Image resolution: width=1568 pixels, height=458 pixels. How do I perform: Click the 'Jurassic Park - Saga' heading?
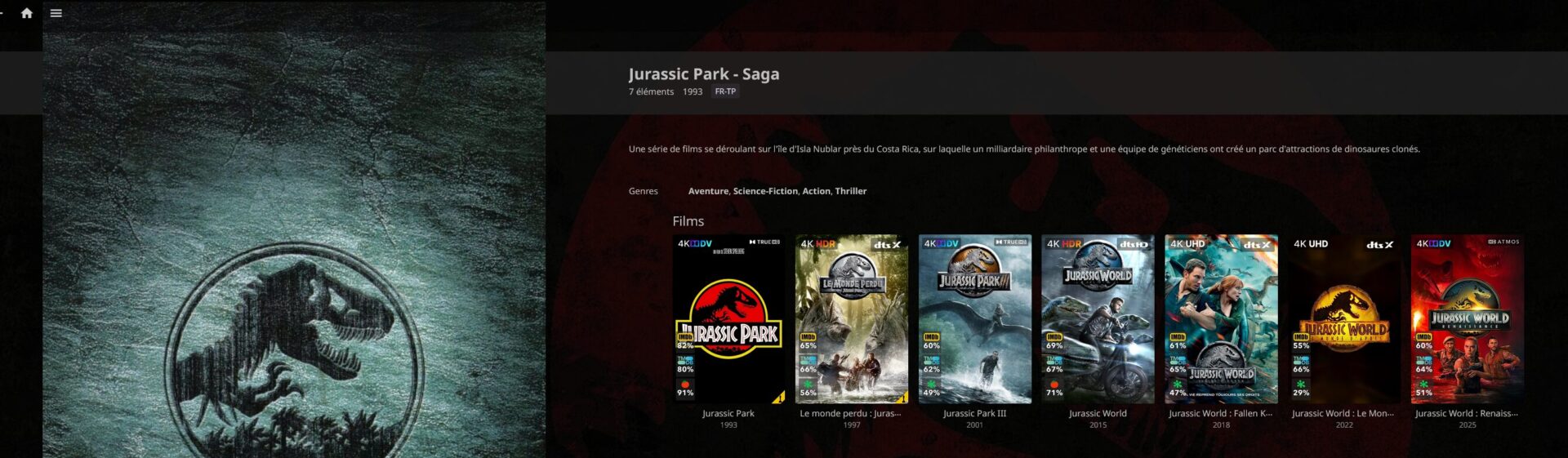point(704,73)
